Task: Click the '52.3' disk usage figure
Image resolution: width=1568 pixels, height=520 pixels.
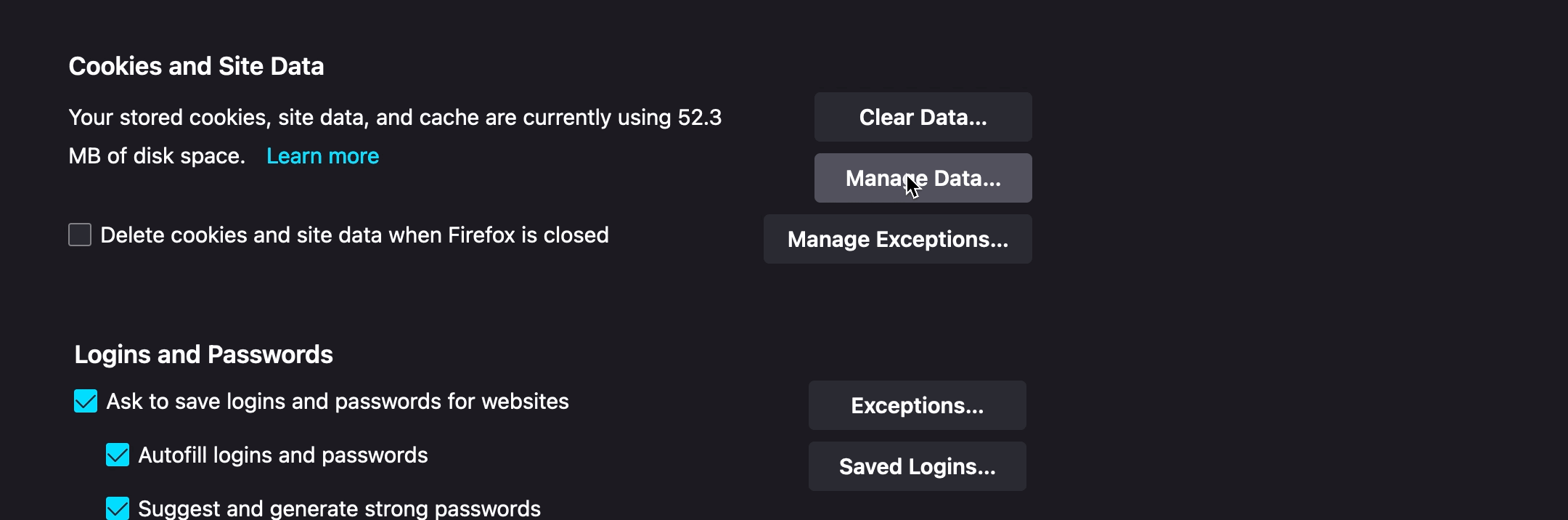Action: 699,118
